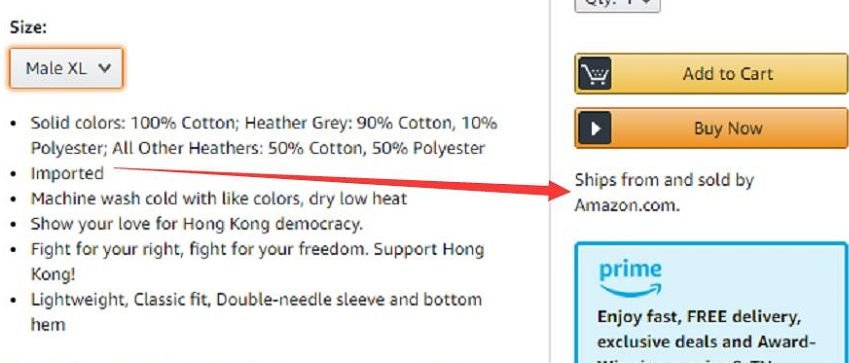The width and height of the screenshot is (849, 363).
Task: Click the 'Ships from and sold by' text
Action: point(664,180)
